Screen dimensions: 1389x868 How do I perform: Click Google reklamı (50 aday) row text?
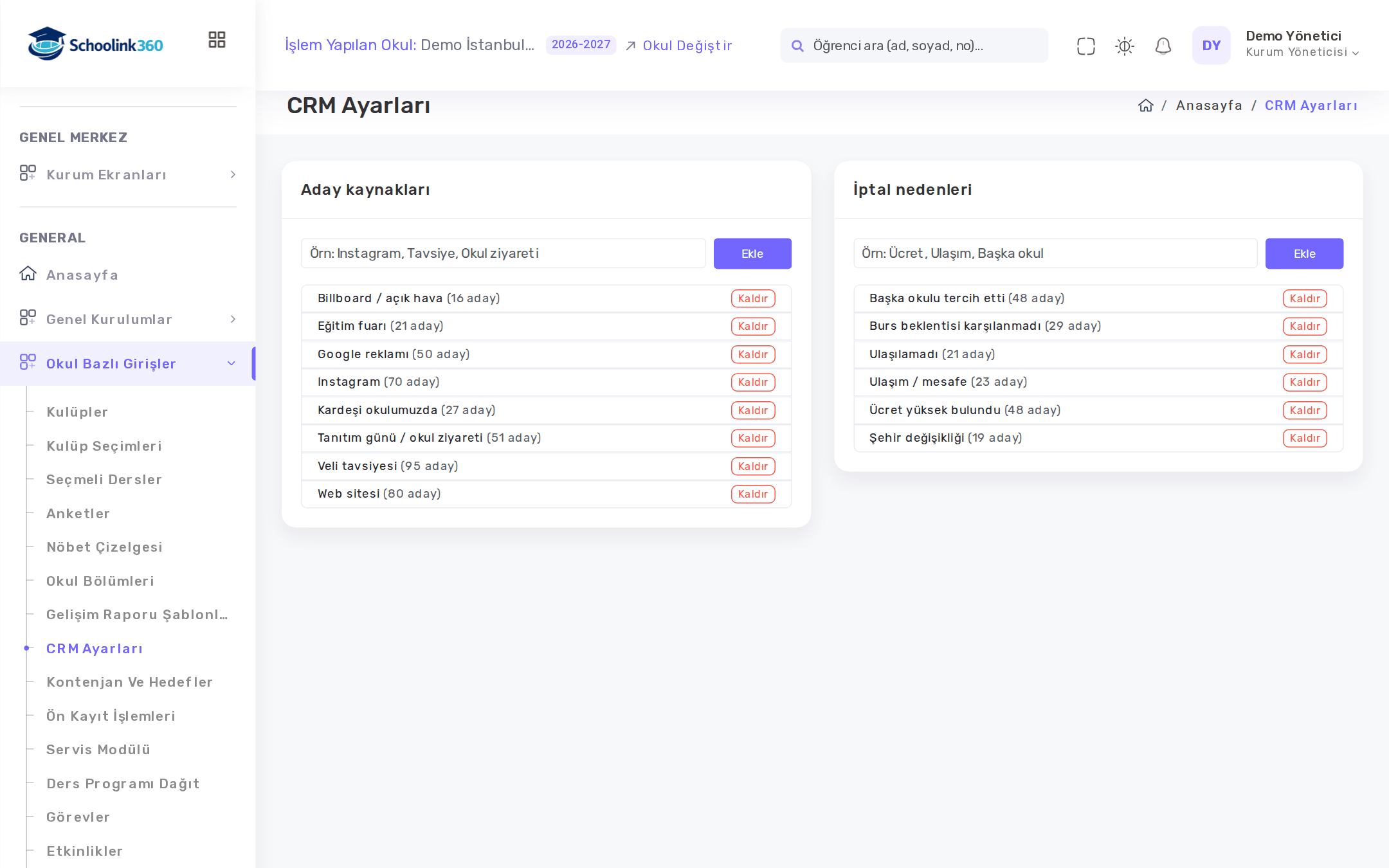(x=394, y=354)
